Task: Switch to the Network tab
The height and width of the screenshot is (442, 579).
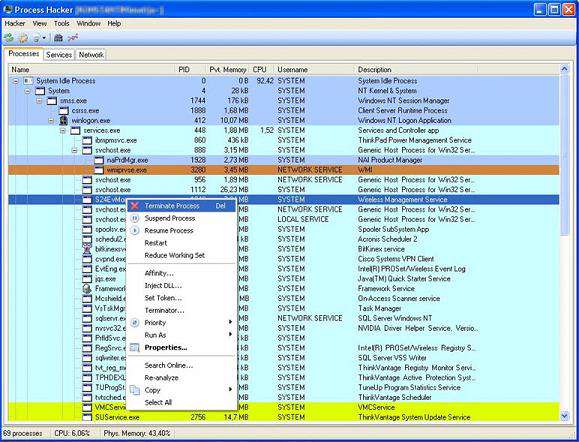Action: (x=91, y=55)
